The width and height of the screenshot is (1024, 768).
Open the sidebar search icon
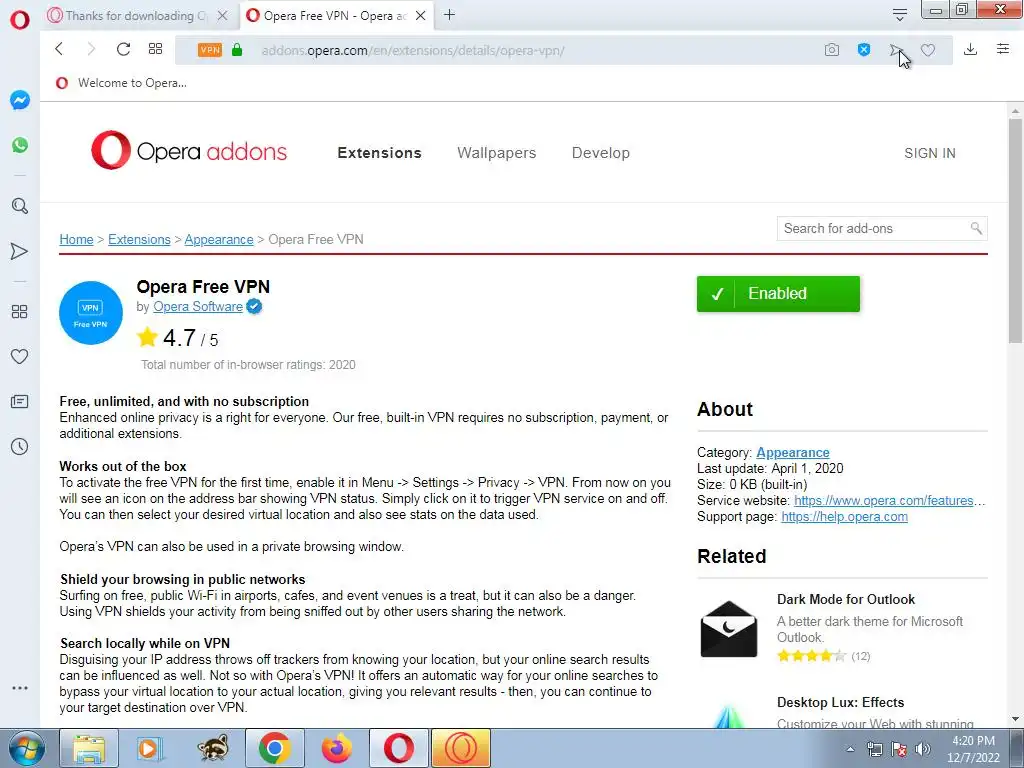pos(20,206)
